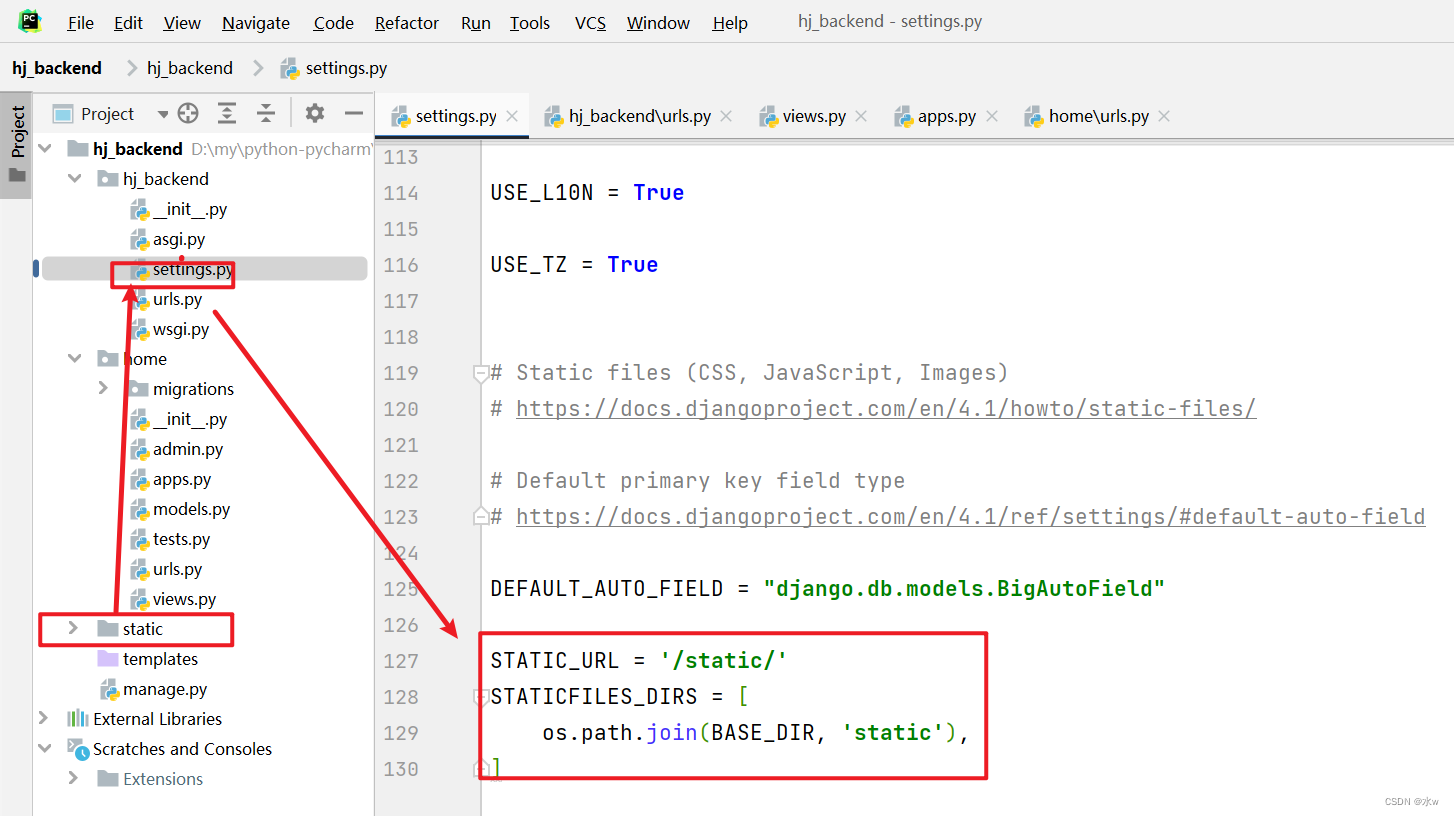Select asgi.py in project tree
The height and width of the screenshot is (816, 1454).
point(168,239)
